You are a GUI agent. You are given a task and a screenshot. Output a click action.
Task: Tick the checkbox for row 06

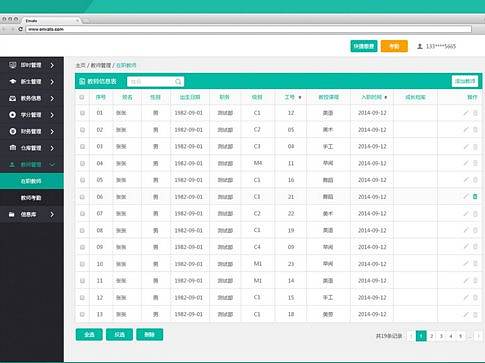82,197
